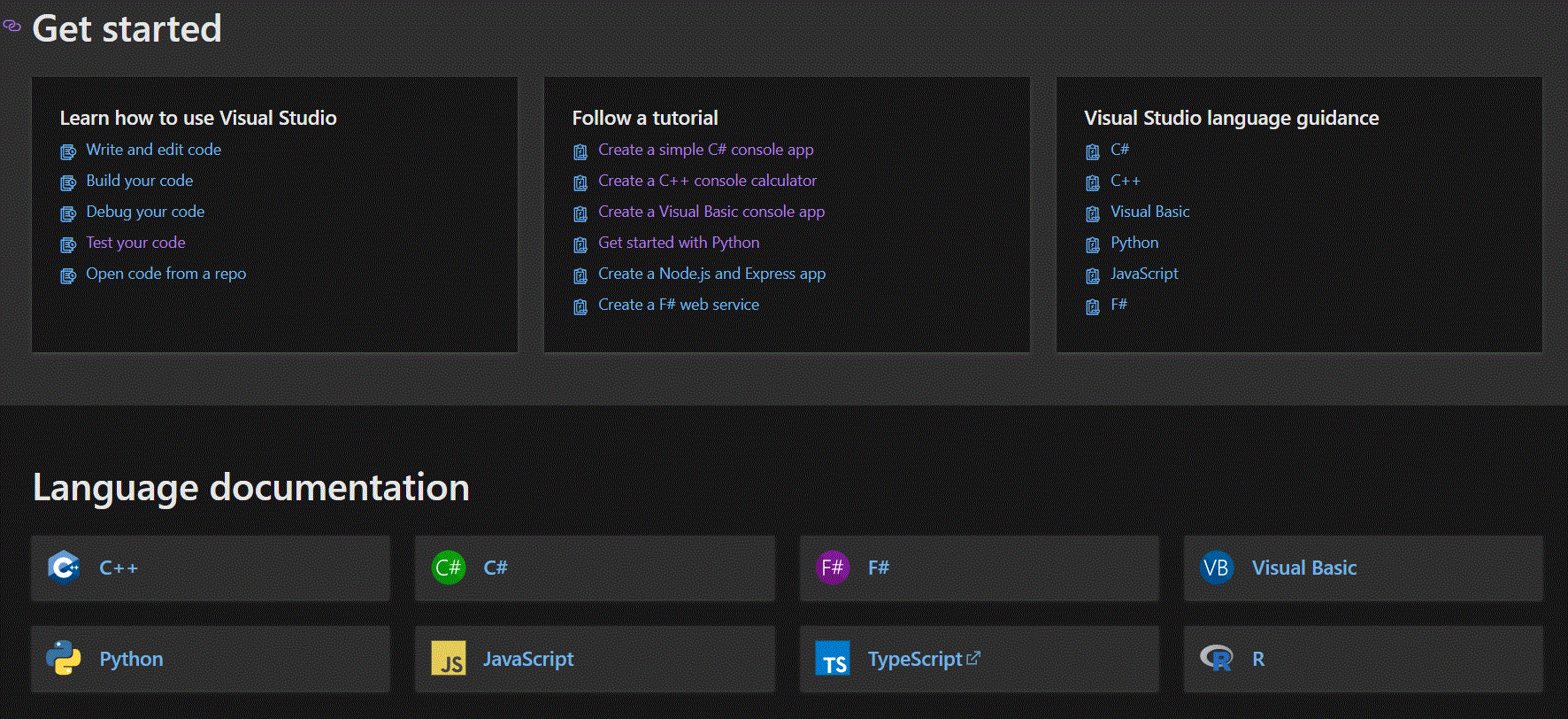
Task: Click the R language logo icon
Action: 1217,658
